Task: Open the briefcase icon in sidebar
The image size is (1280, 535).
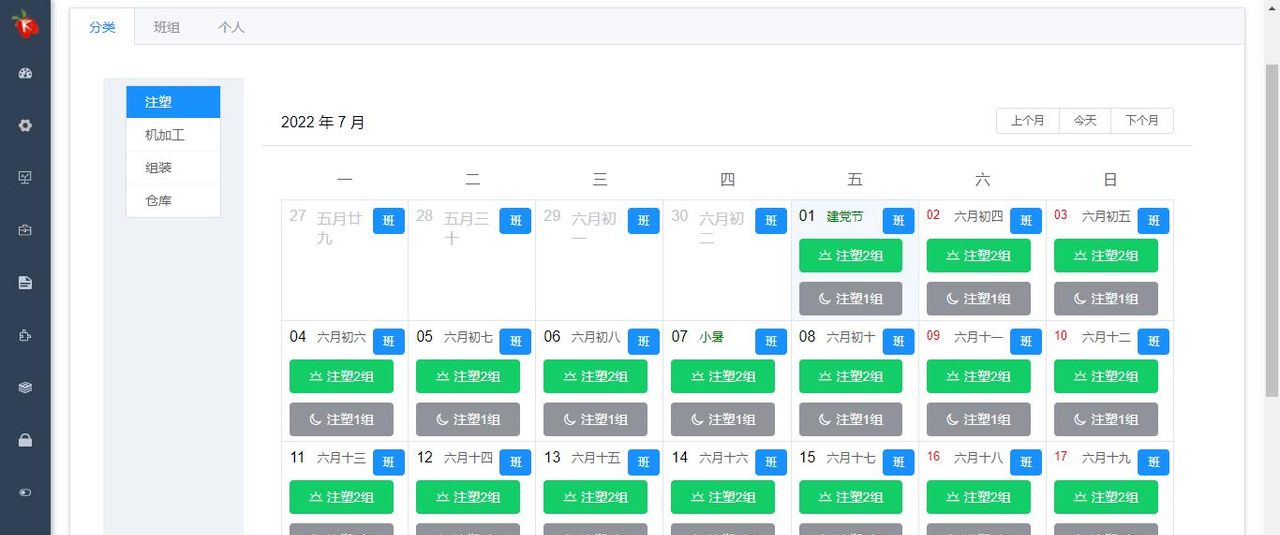Action: (25, 230)
